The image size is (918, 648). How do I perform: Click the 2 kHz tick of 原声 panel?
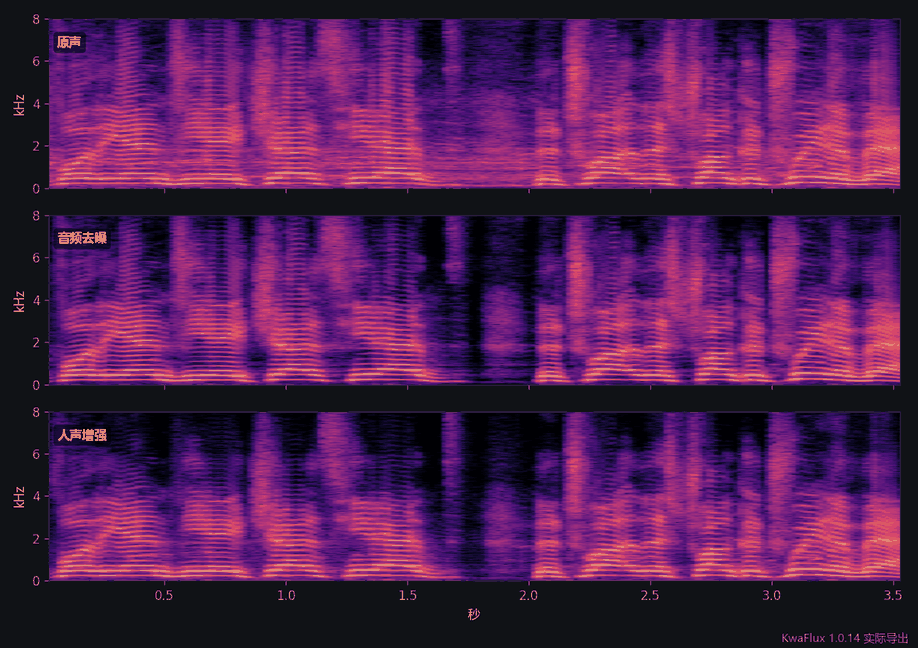click(x=36, y=146)
